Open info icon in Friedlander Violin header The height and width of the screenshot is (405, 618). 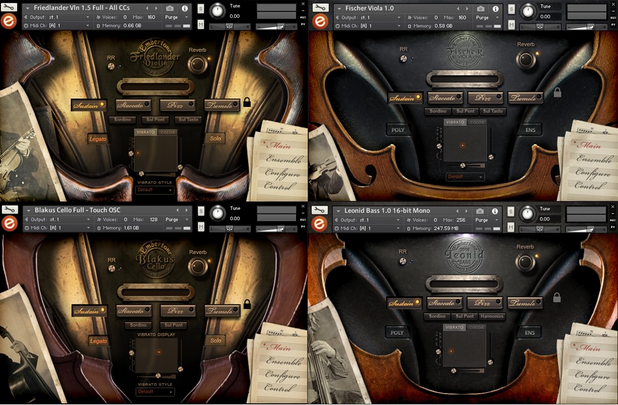click(x=184, y=8)
